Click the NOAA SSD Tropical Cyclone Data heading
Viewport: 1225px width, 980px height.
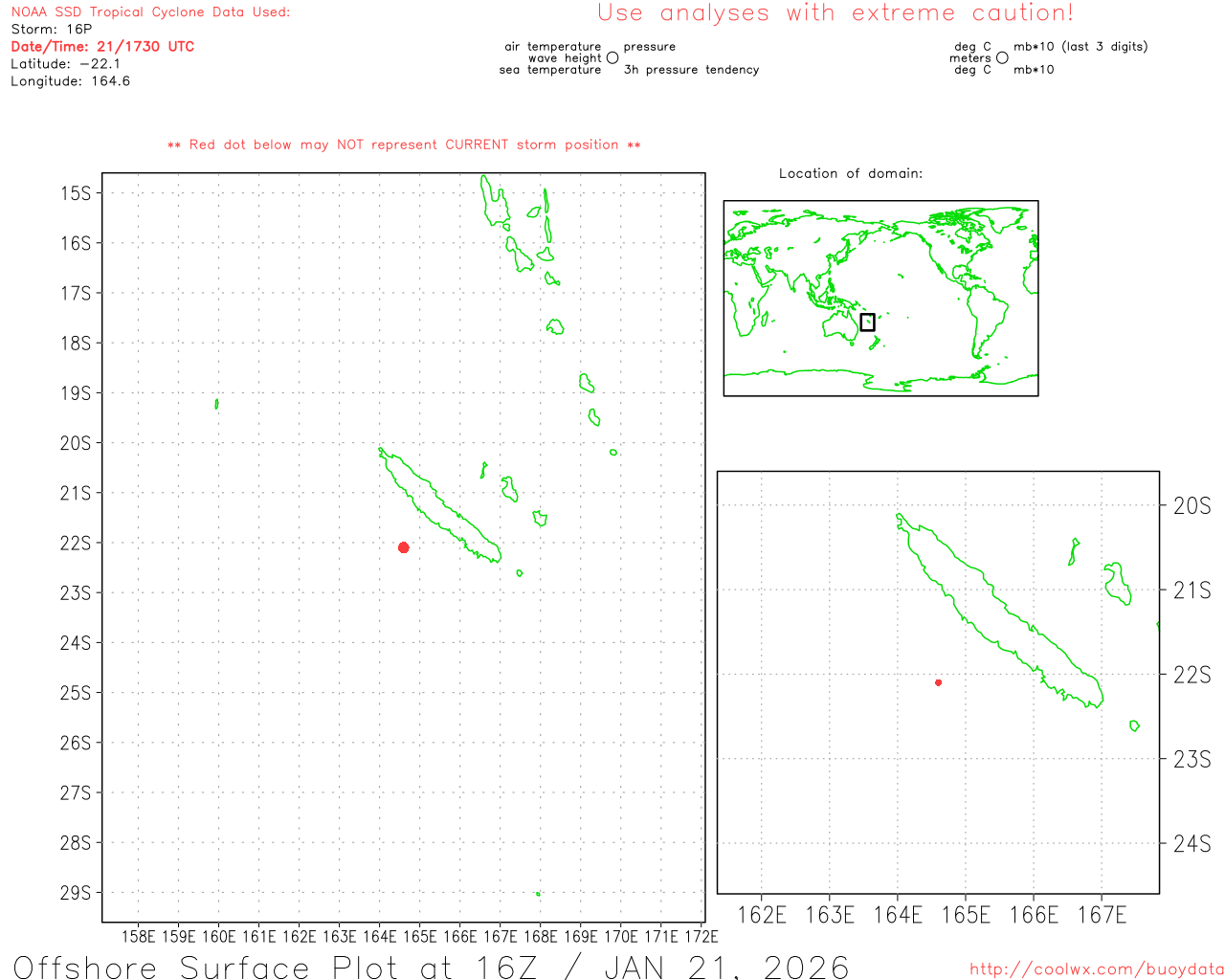(150, 12)
